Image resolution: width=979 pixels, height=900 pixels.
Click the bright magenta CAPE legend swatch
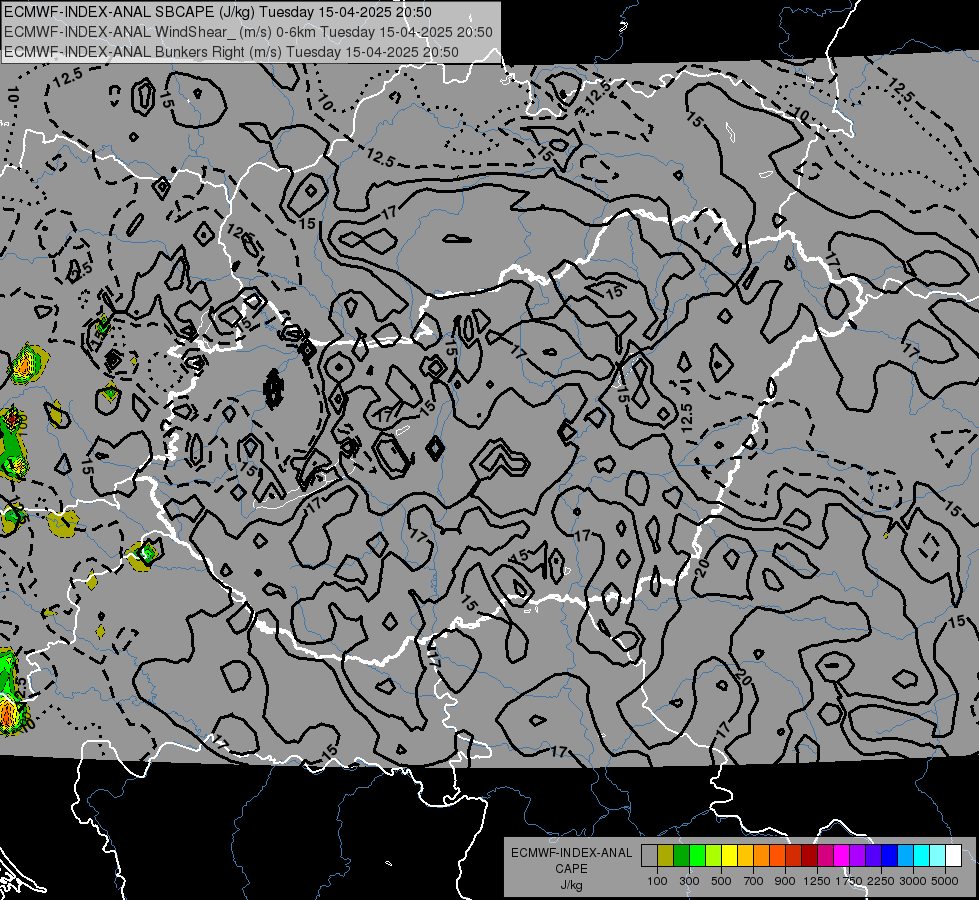click(842, 856)
